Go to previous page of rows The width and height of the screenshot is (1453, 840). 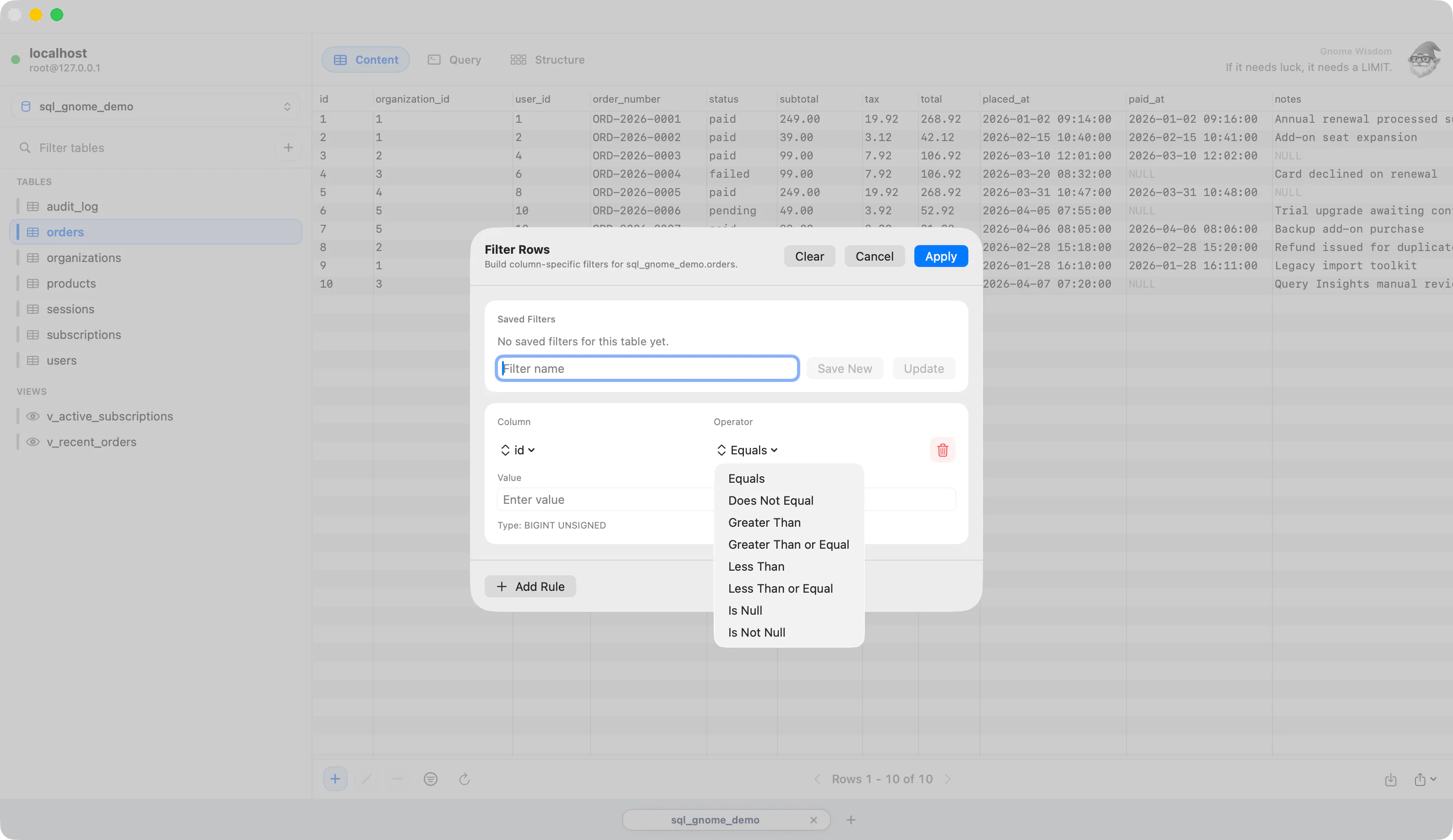(817, 779)
